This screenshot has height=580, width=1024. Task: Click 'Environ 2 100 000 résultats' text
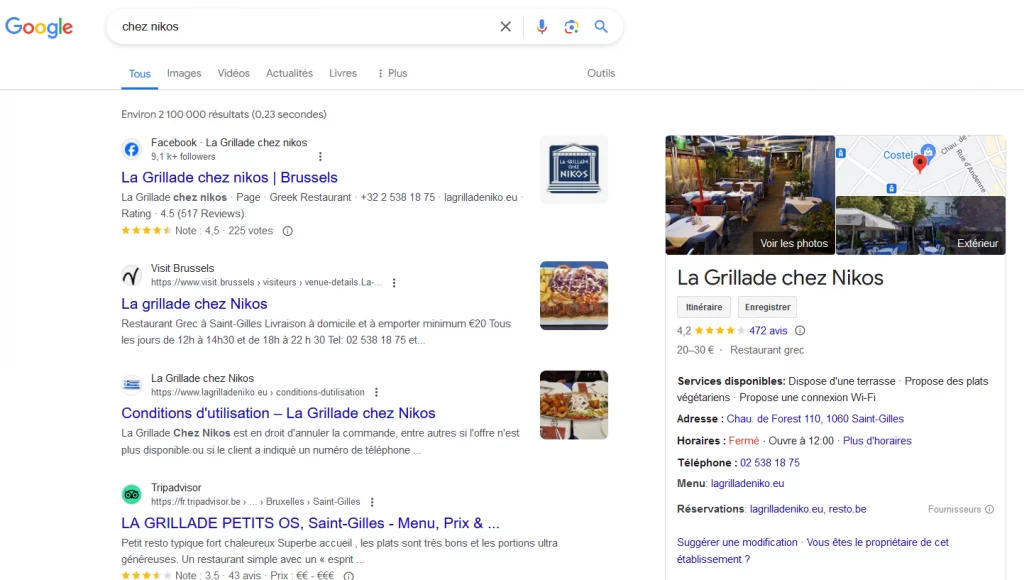pos(223,114)
